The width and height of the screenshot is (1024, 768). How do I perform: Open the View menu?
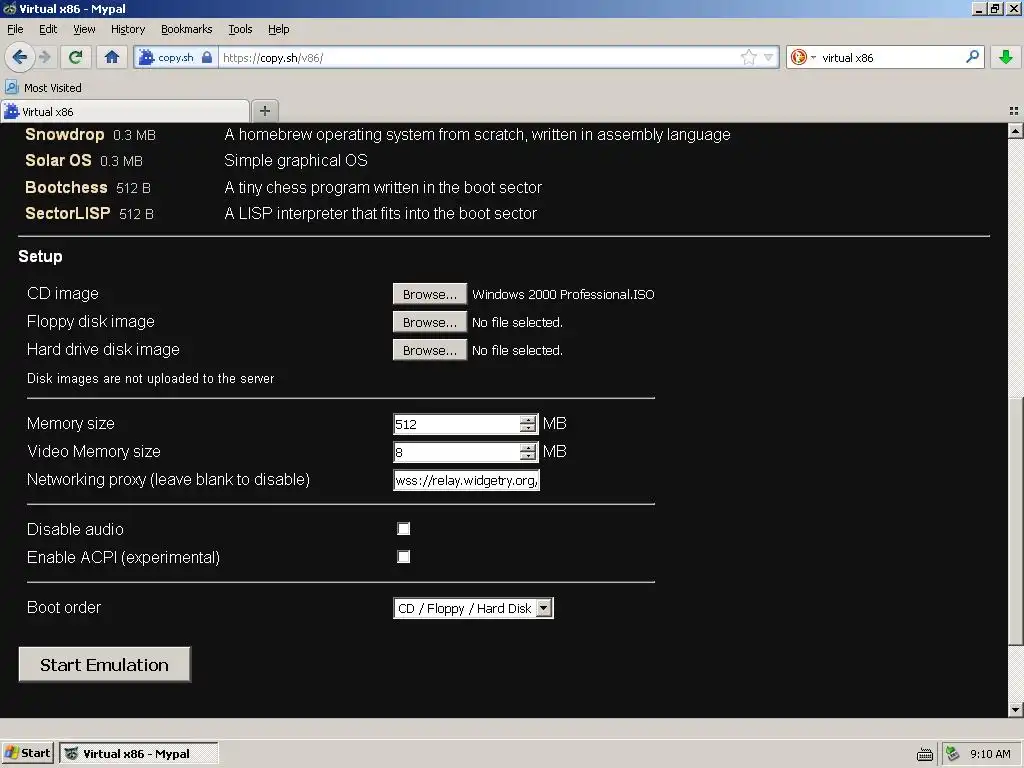coord(84,29)
